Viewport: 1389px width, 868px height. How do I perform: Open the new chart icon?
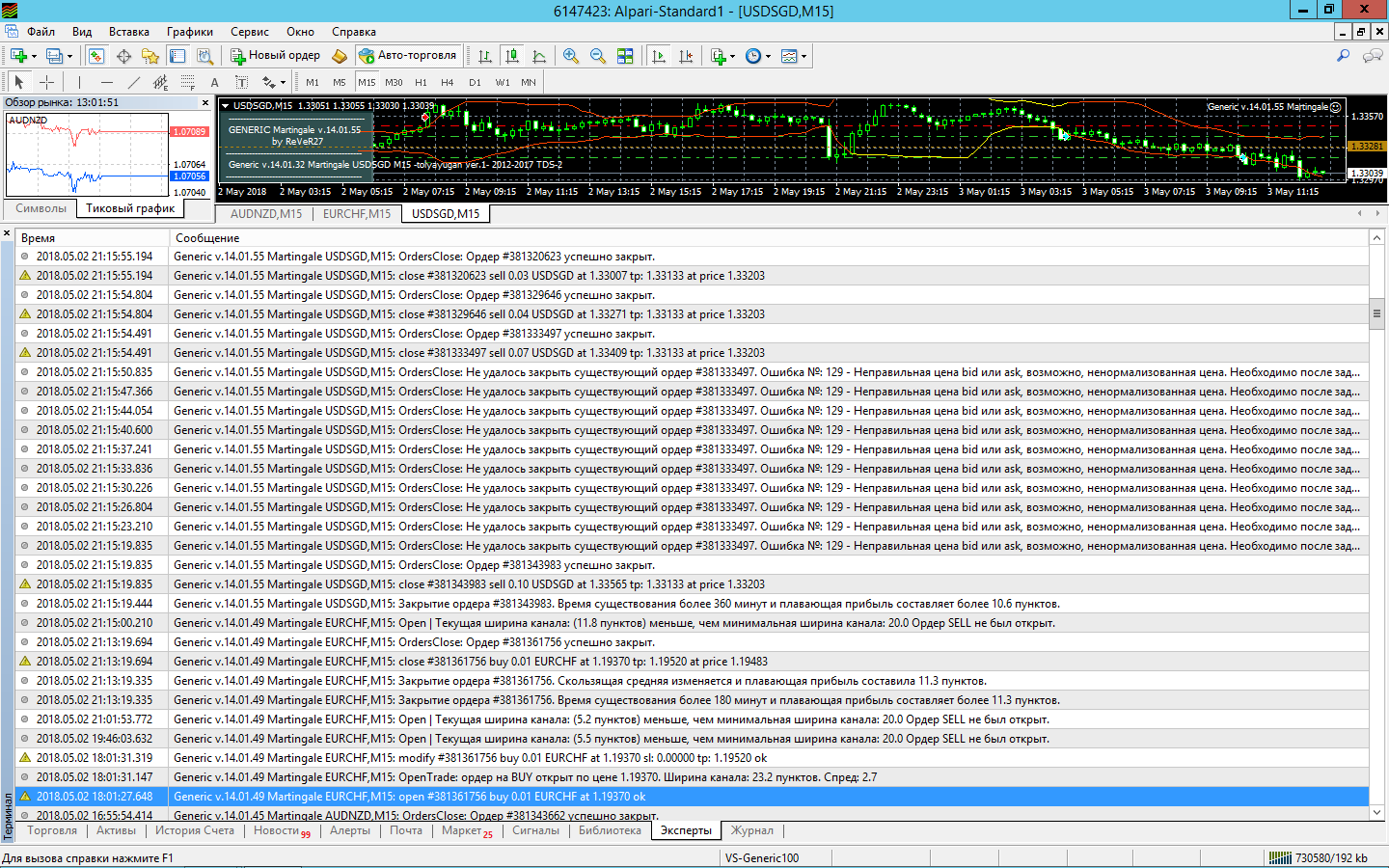click(18, 56)
